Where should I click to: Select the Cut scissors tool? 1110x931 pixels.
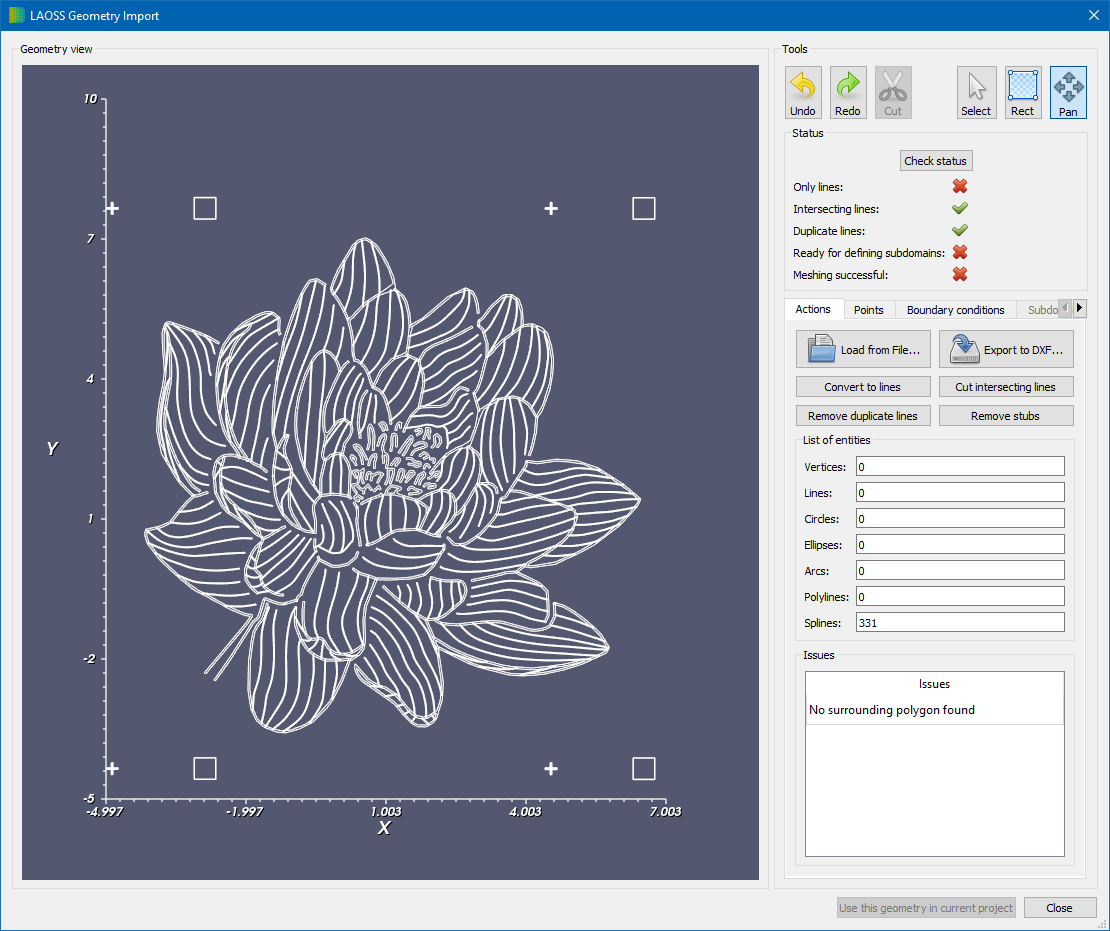[x=893, y=91]
